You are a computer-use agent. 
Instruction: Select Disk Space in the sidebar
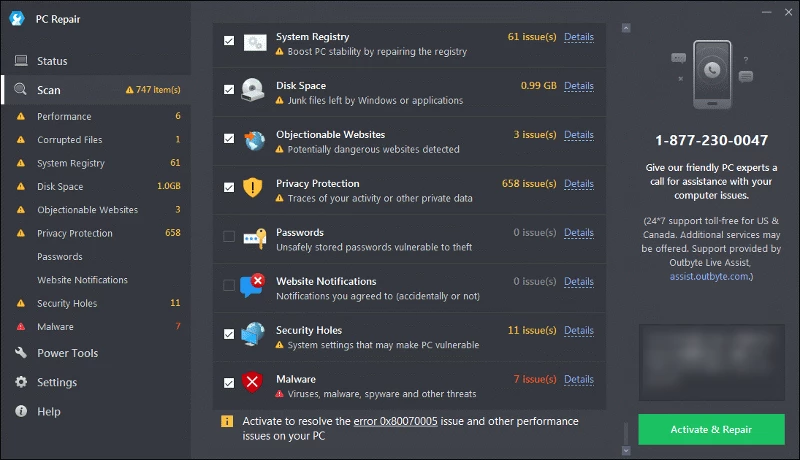pos(96,186)
